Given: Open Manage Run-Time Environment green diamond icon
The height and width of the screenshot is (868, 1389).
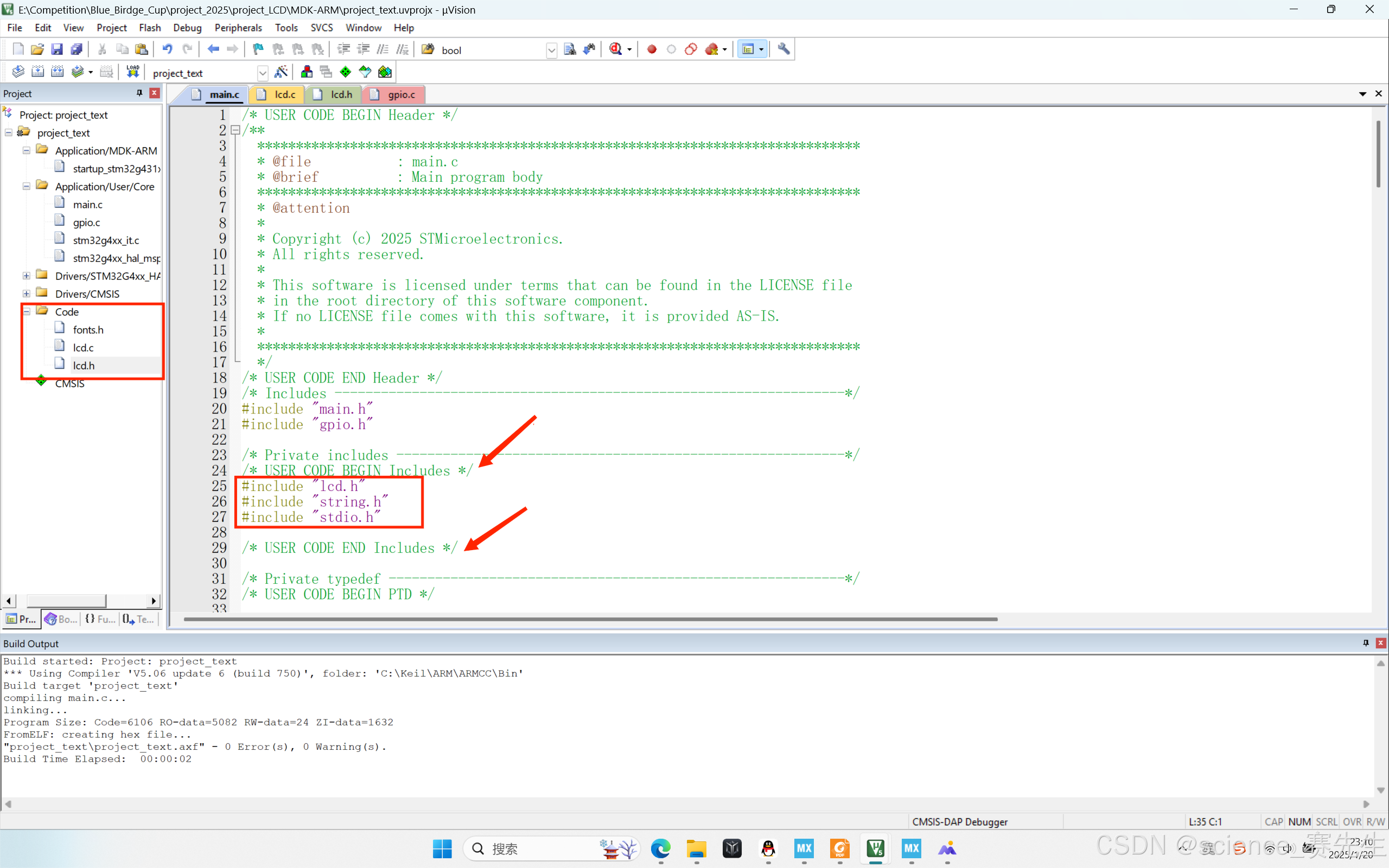Looking at the screenshot, I should [x=346, y=72].
